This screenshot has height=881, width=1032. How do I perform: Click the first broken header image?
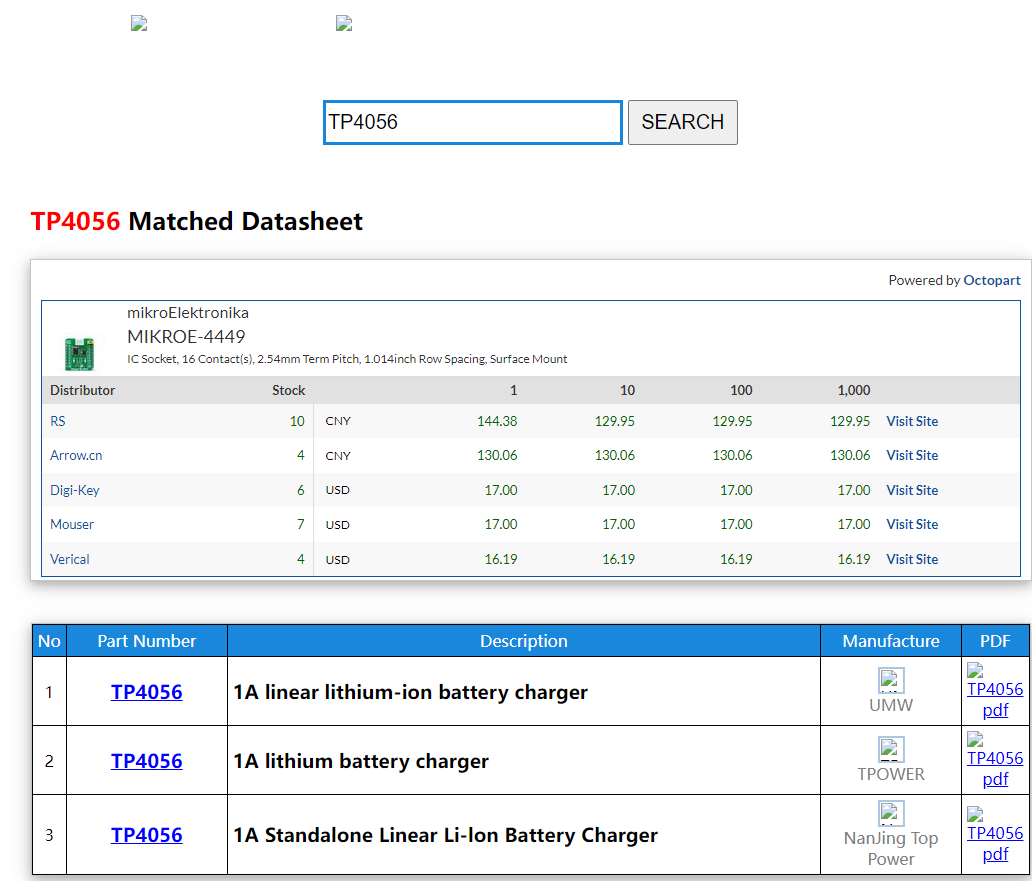[x=139, y=24]
